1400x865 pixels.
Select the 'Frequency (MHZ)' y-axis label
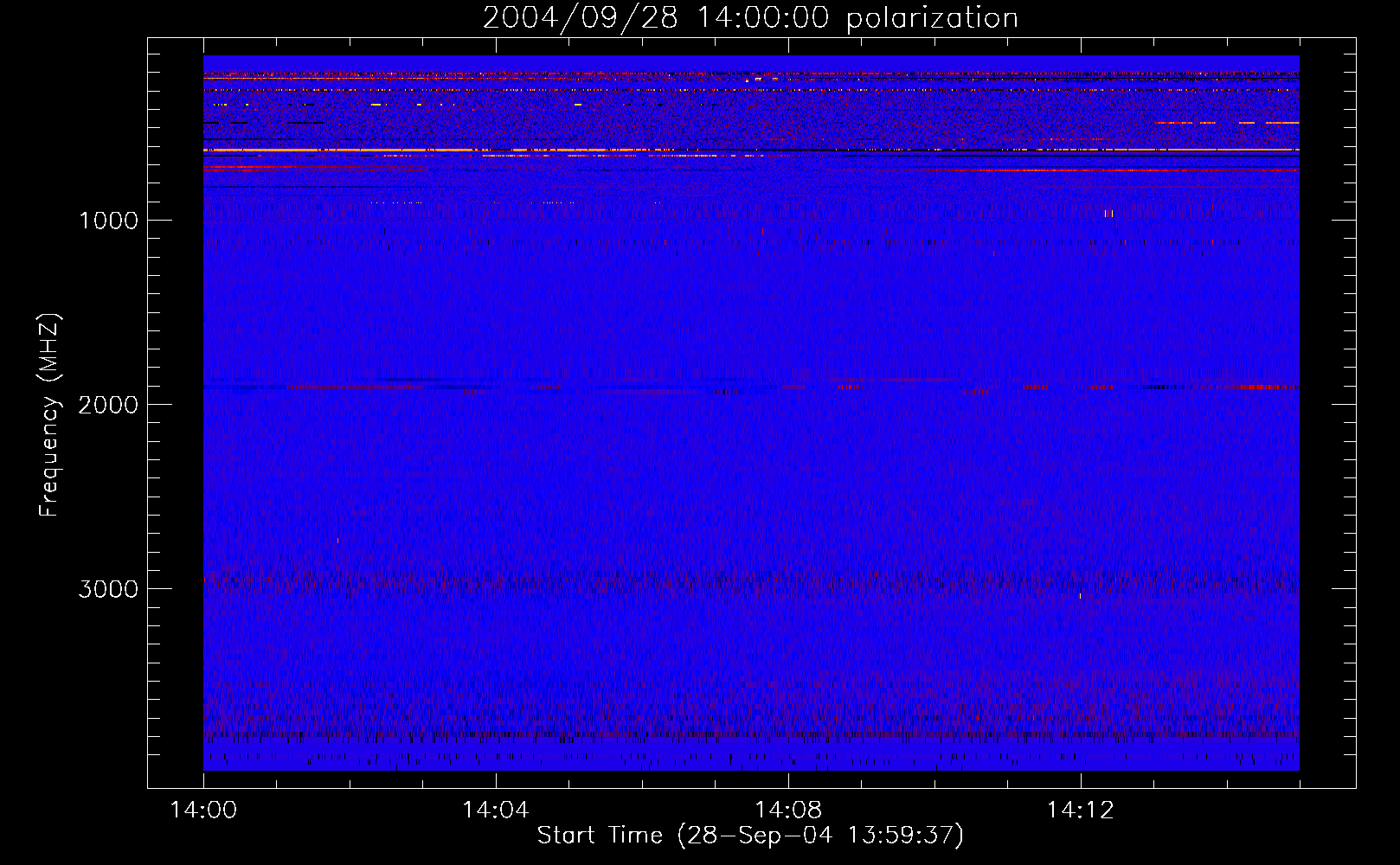coord(50,415)
